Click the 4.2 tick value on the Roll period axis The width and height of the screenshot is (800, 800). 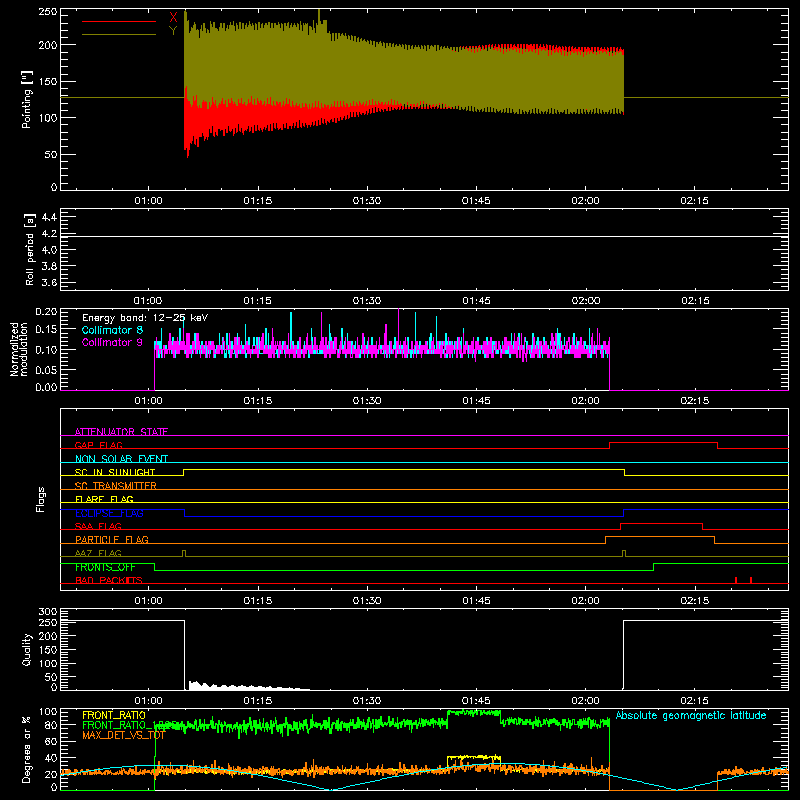[49, 234]
